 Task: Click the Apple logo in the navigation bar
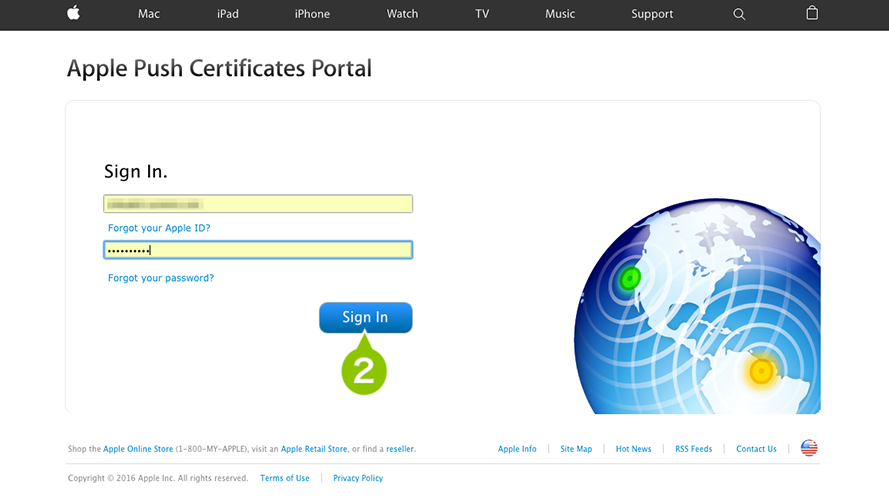click(x=73, y=13)
